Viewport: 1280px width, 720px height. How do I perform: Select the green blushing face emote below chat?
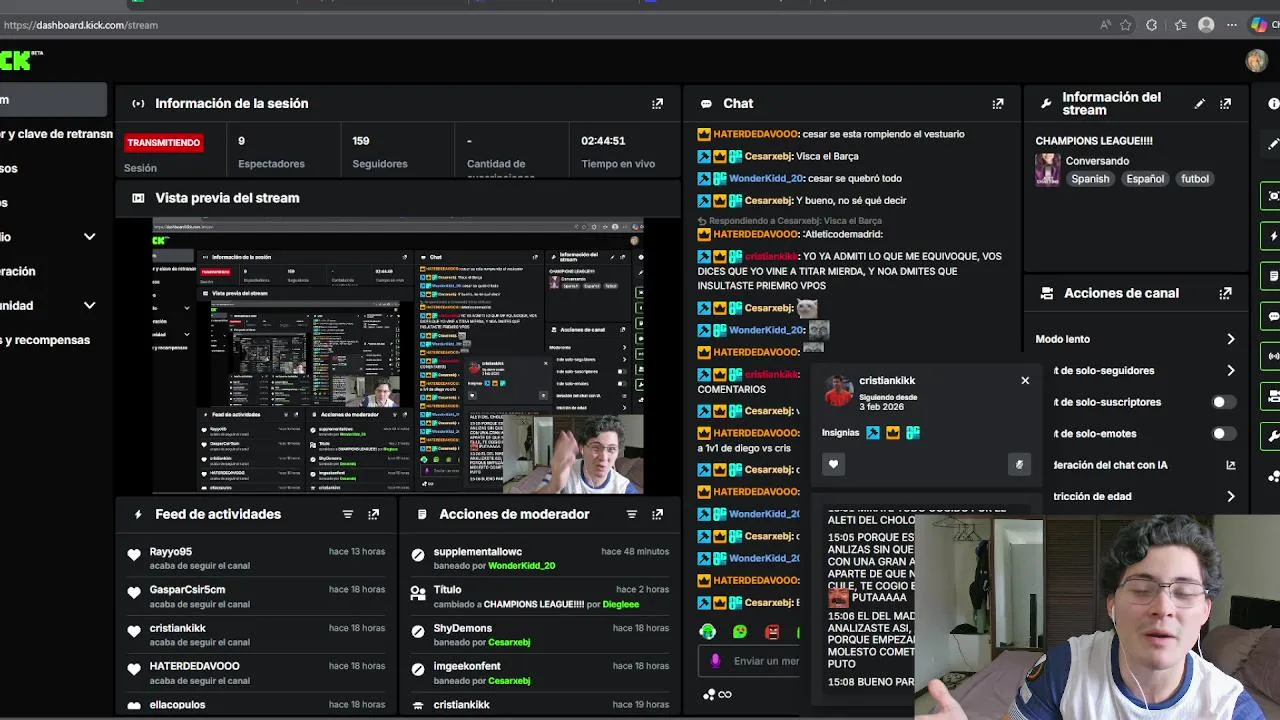coord(740,631)
